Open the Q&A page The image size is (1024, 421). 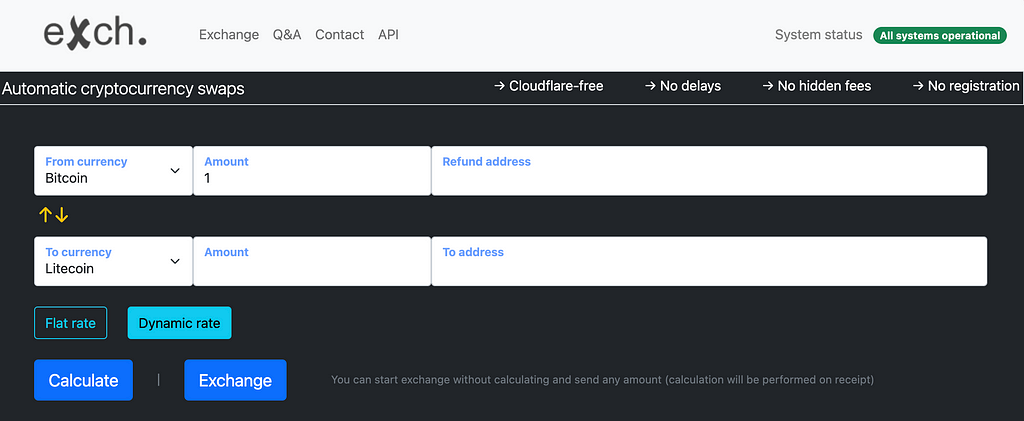[x=287, y=35]
